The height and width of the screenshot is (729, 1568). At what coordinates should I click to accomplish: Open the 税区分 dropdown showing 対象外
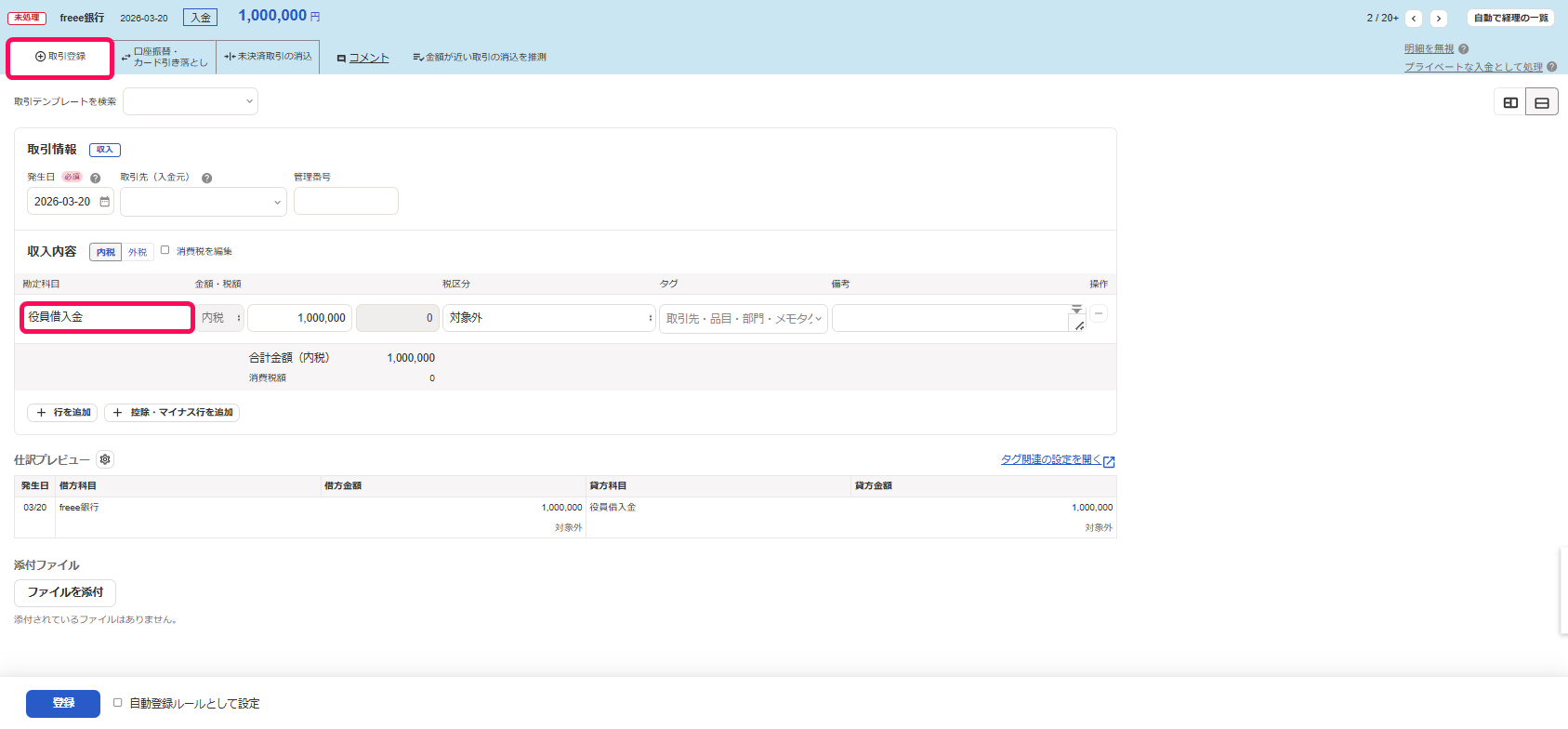point(549,318)
